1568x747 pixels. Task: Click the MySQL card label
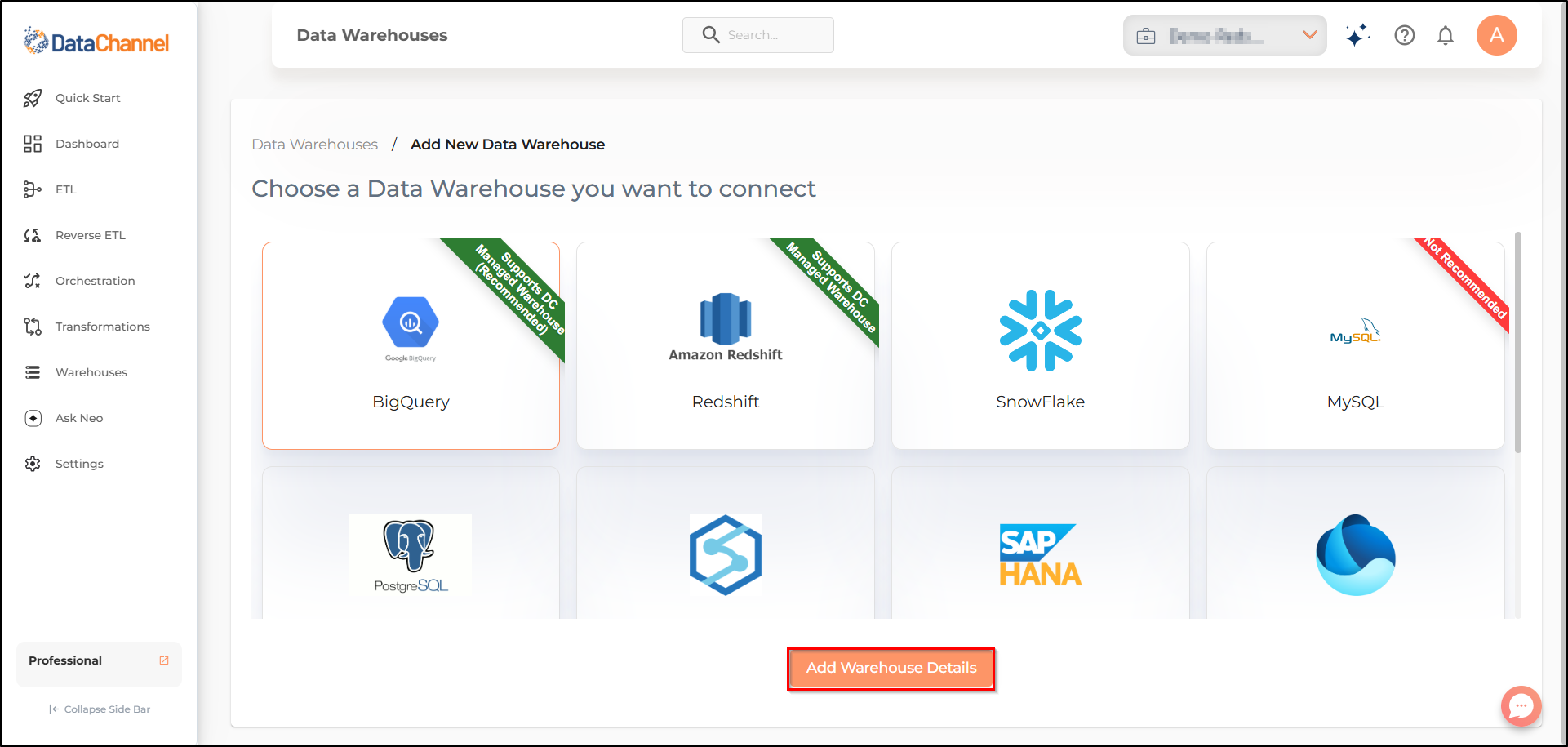(1356, 402)
